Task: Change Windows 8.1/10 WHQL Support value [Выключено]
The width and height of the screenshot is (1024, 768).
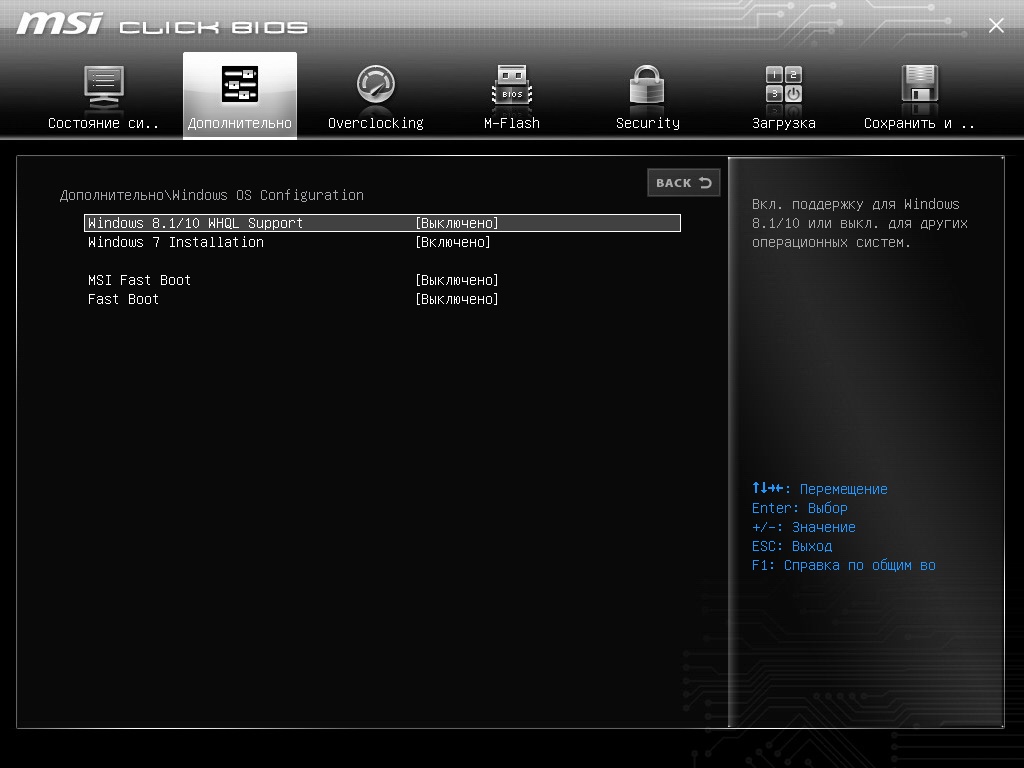Action: [x=457, y=223]
